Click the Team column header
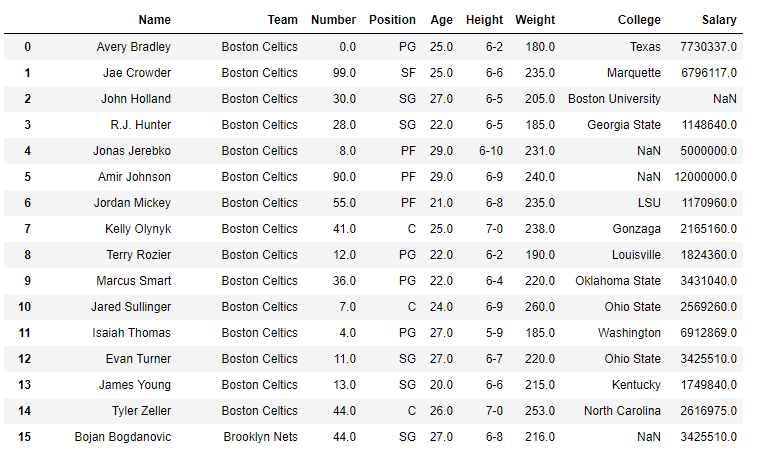 pos(282,20)
